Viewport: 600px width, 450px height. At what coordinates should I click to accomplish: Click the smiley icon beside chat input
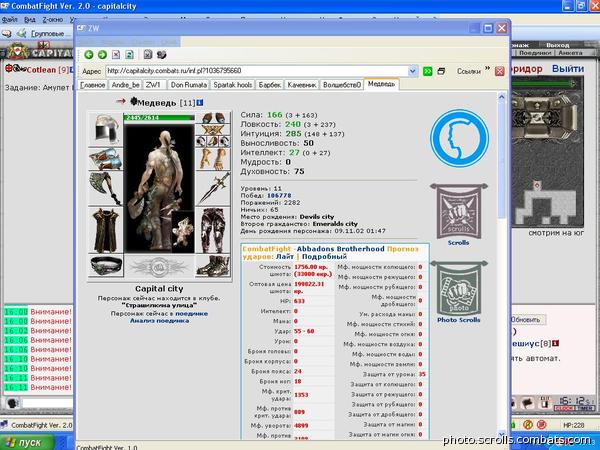[12, 403]
